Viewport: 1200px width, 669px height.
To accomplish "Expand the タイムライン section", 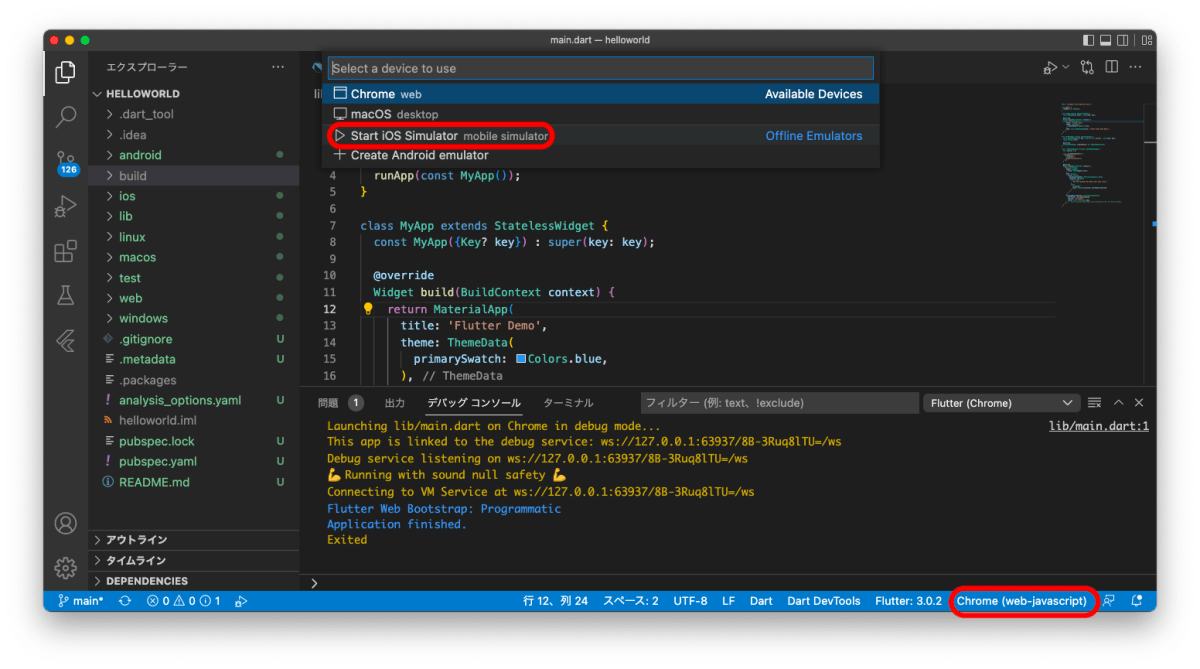I will 194,561.
